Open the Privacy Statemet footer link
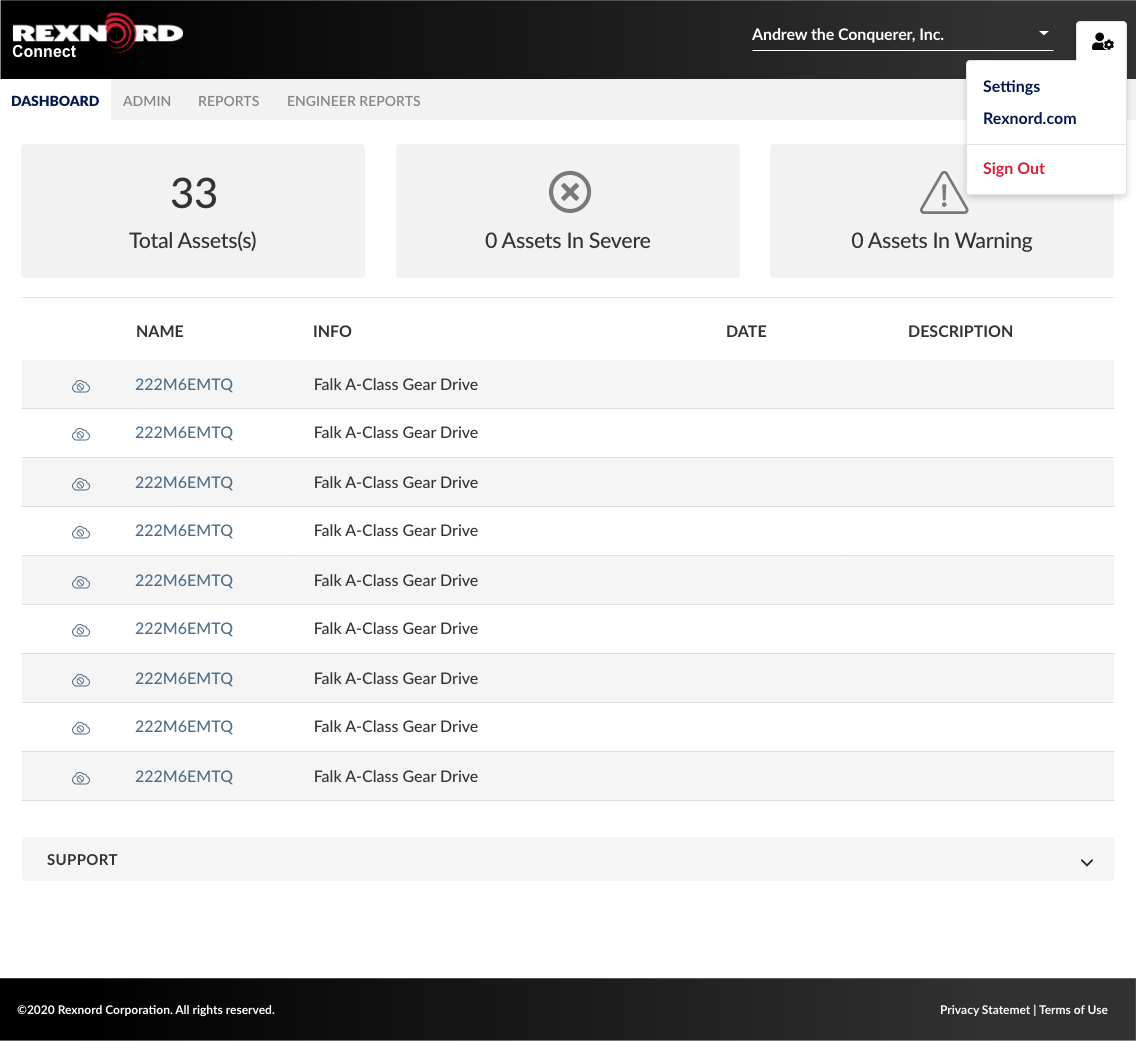The width and height of the screenshot is (1136, 1041). (985, 1010)
